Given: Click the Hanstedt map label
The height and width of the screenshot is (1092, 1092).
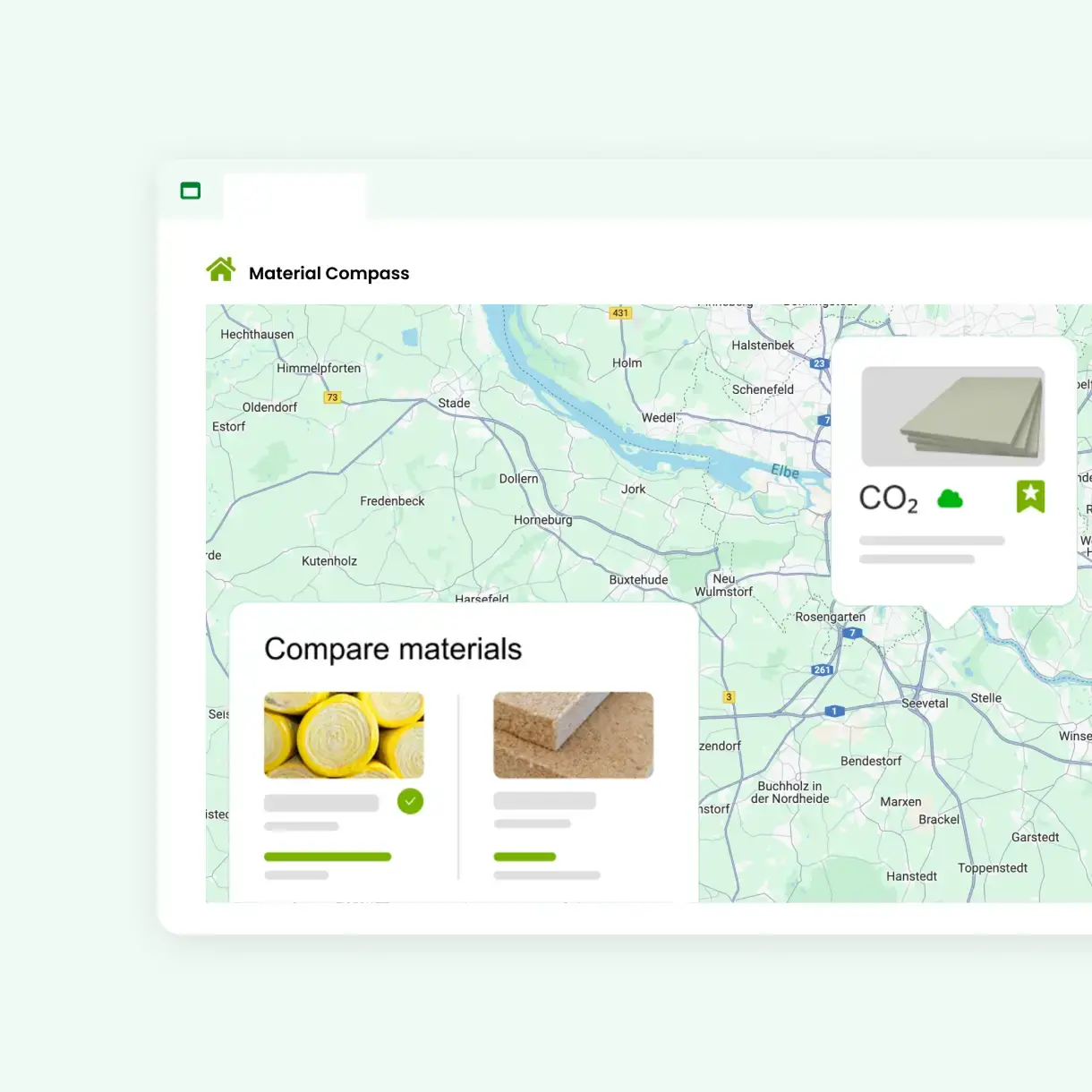Looking at the screenshot, I should (911, 876).
